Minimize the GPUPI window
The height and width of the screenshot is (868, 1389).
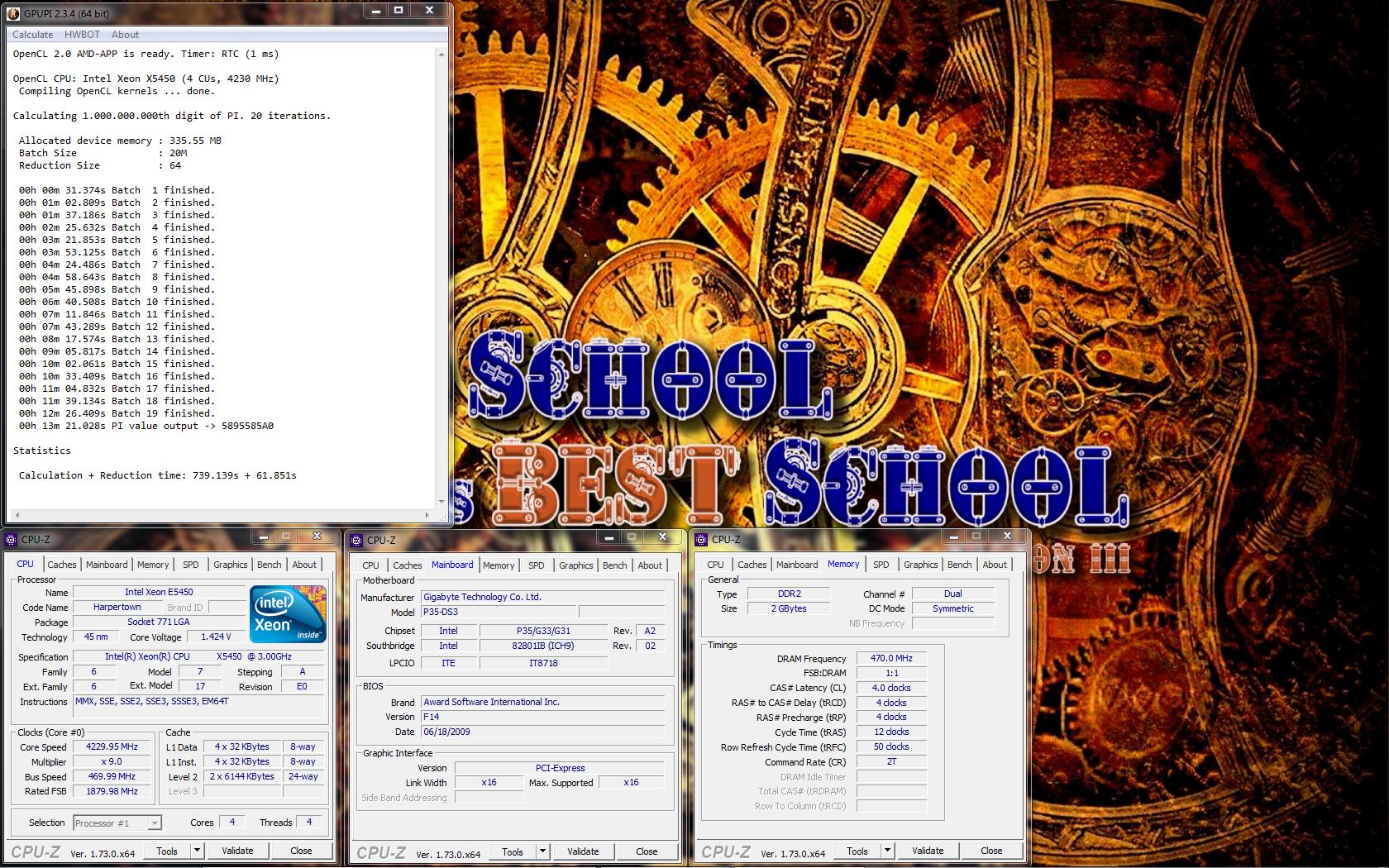[375, 11]
